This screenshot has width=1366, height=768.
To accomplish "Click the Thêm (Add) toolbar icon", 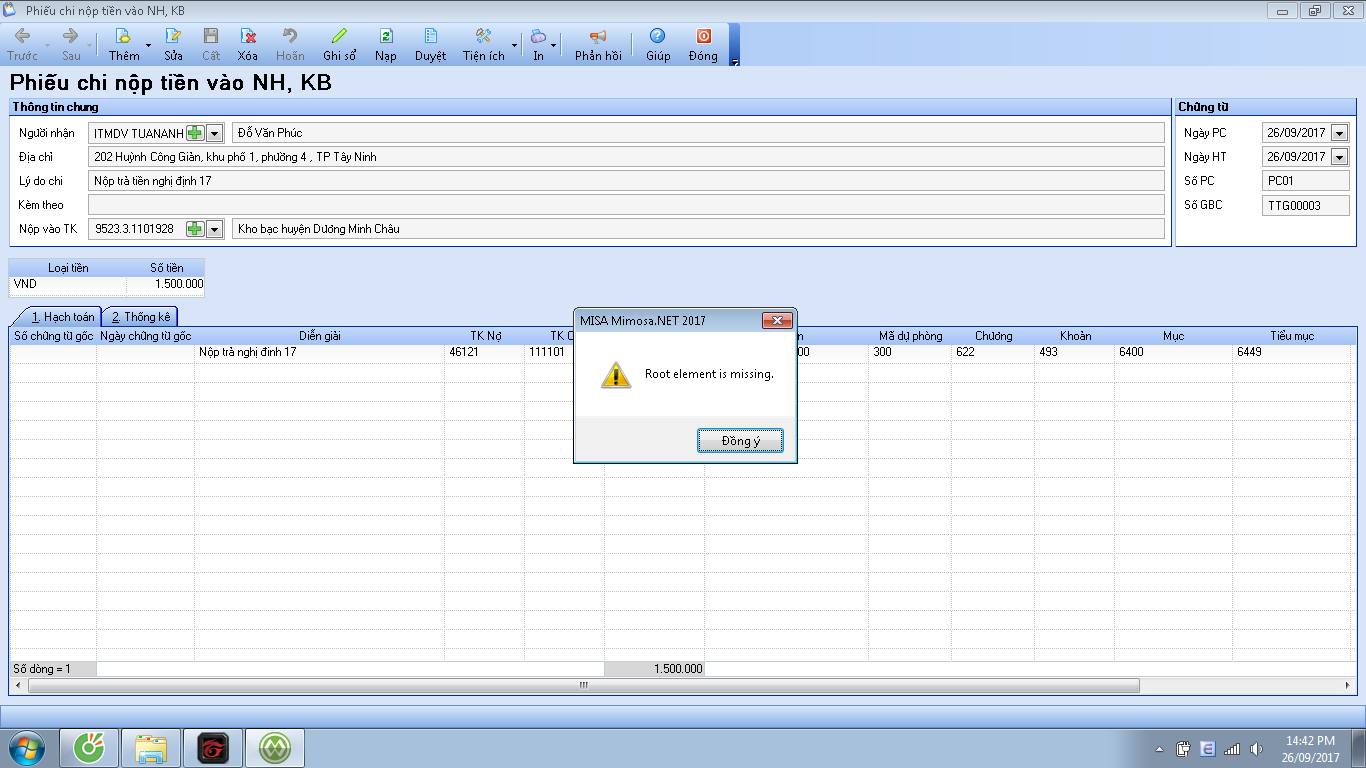I will click(124, 36).
